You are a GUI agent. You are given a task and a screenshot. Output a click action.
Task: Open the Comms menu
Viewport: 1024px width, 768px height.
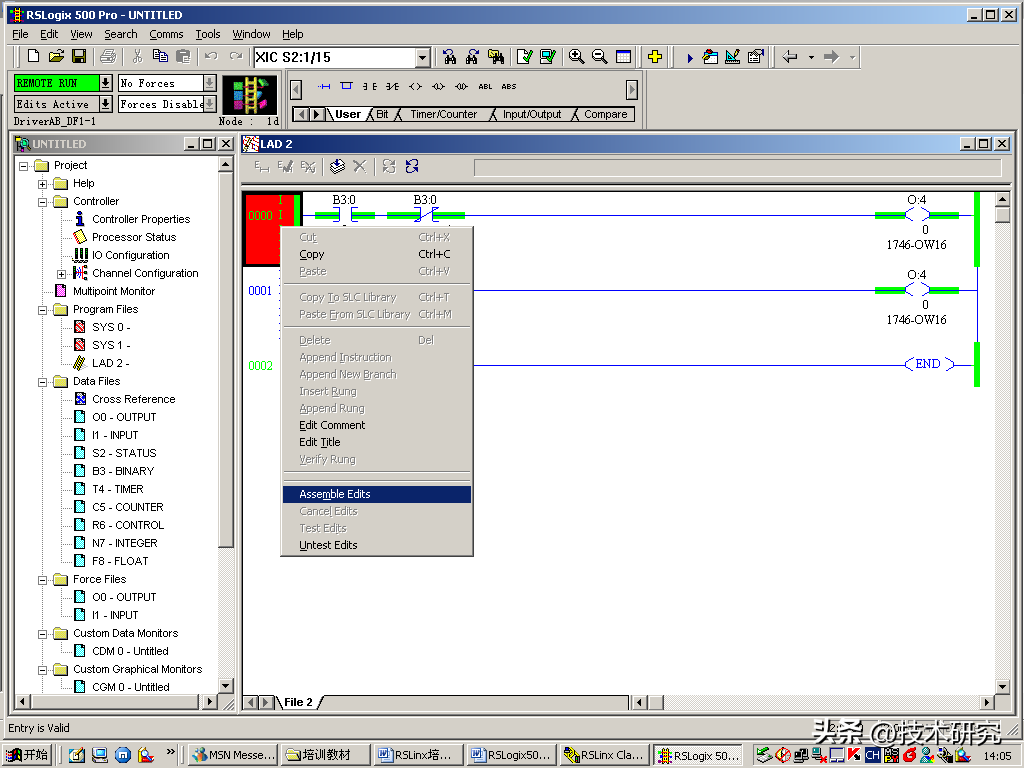pos(166,34)
